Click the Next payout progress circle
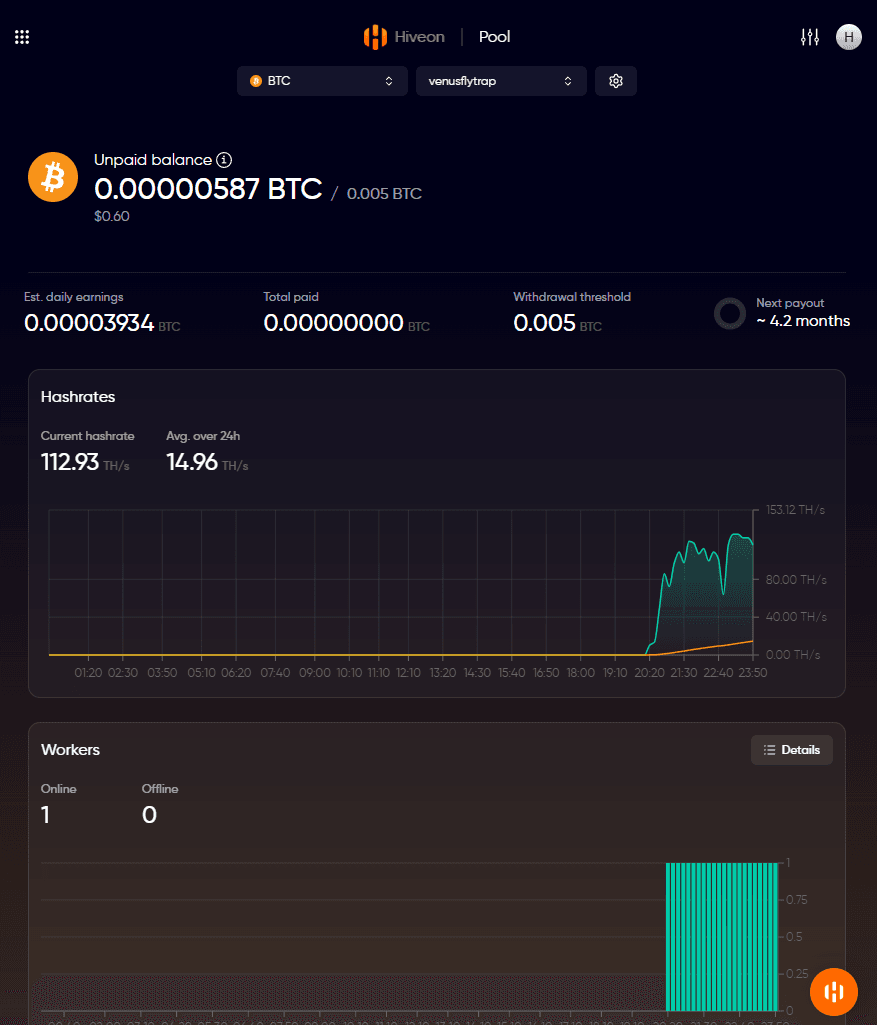The height and width of the screenshot is (1025, 877). coord(729,313)
